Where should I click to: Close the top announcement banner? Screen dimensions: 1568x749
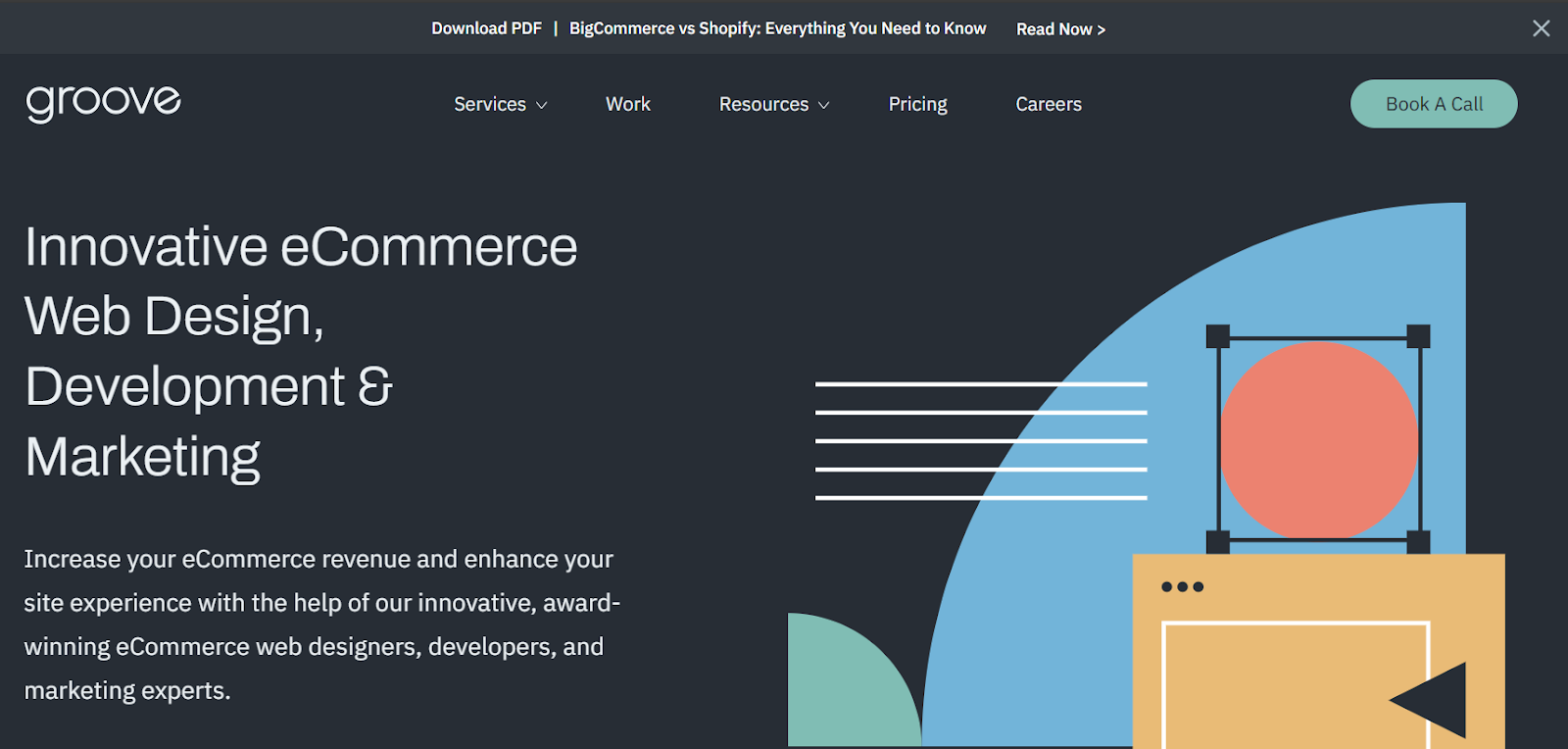[1541, 28]
